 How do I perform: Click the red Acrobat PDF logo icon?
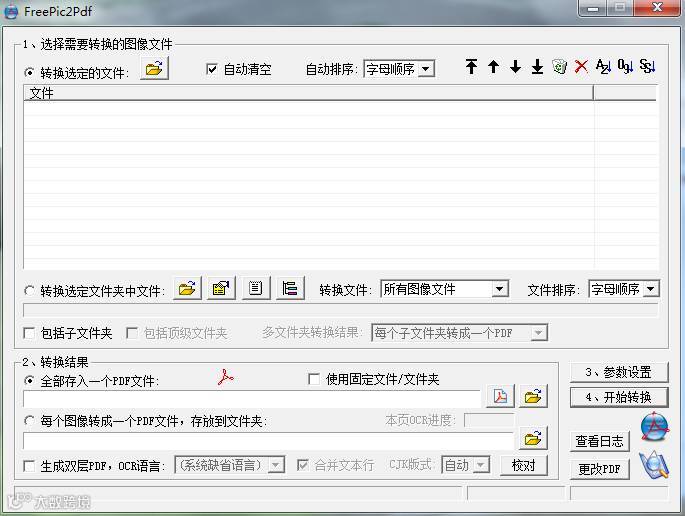click(225, 377)
